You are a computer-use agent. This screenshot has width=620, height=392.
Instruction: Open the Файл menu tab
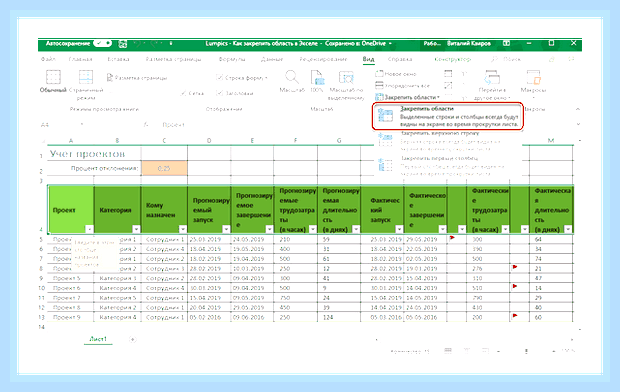pos(48,59)
